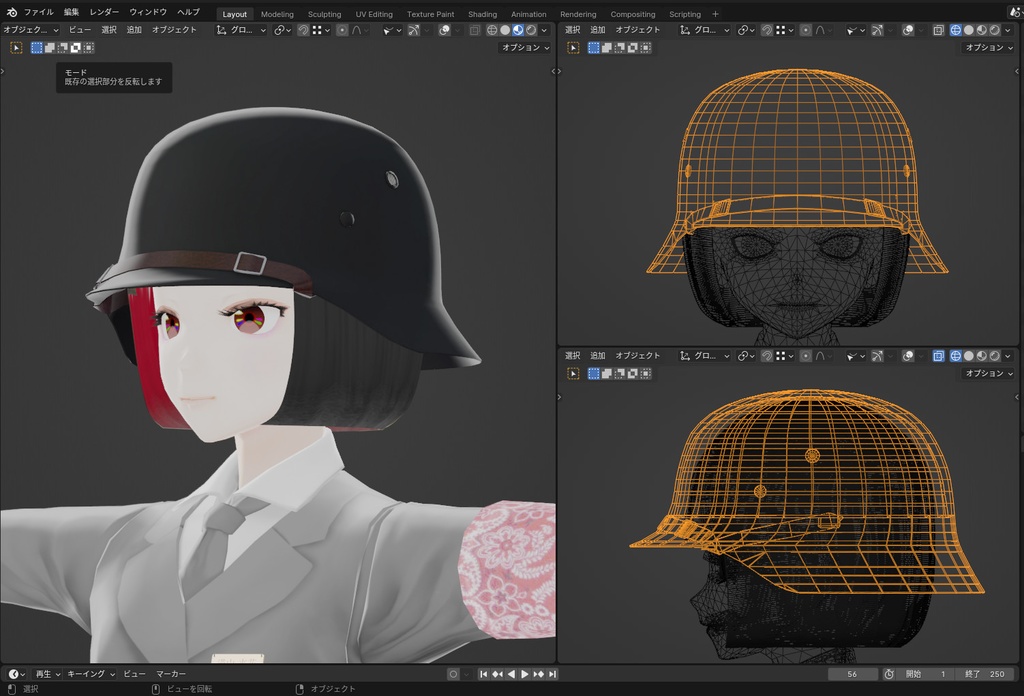
Task: Switch top-right viewport to rendered shading
Action: tap(995, 30)
